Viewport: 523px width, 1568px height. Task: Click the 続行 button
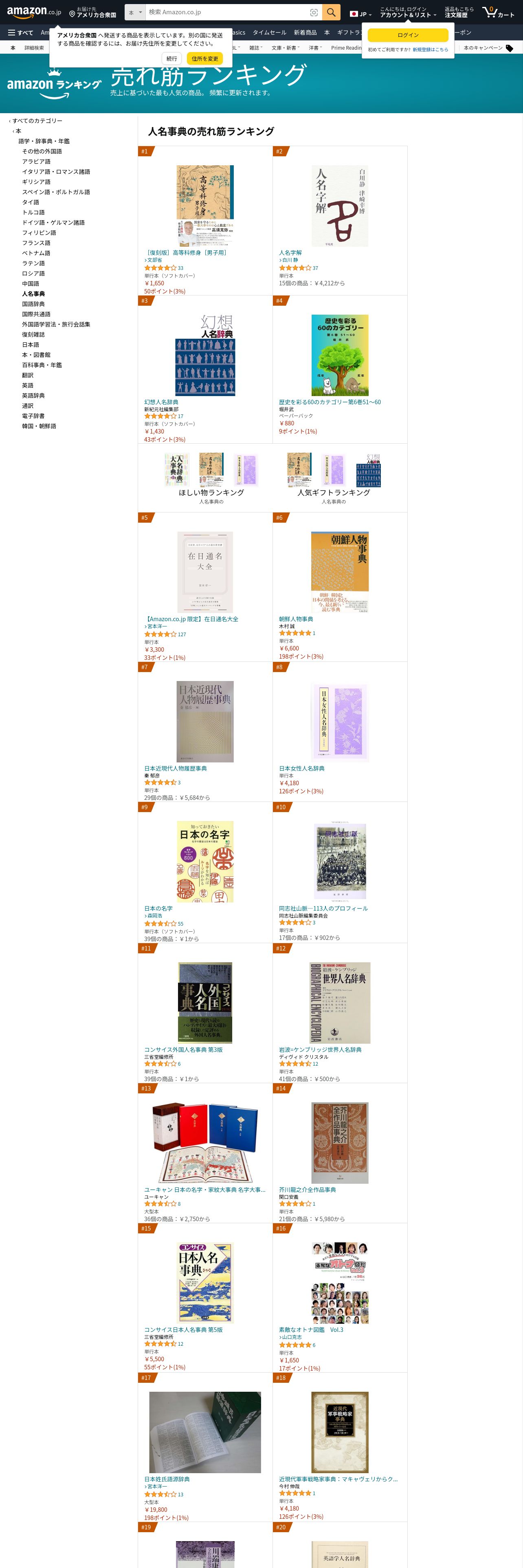pos(172,59)
